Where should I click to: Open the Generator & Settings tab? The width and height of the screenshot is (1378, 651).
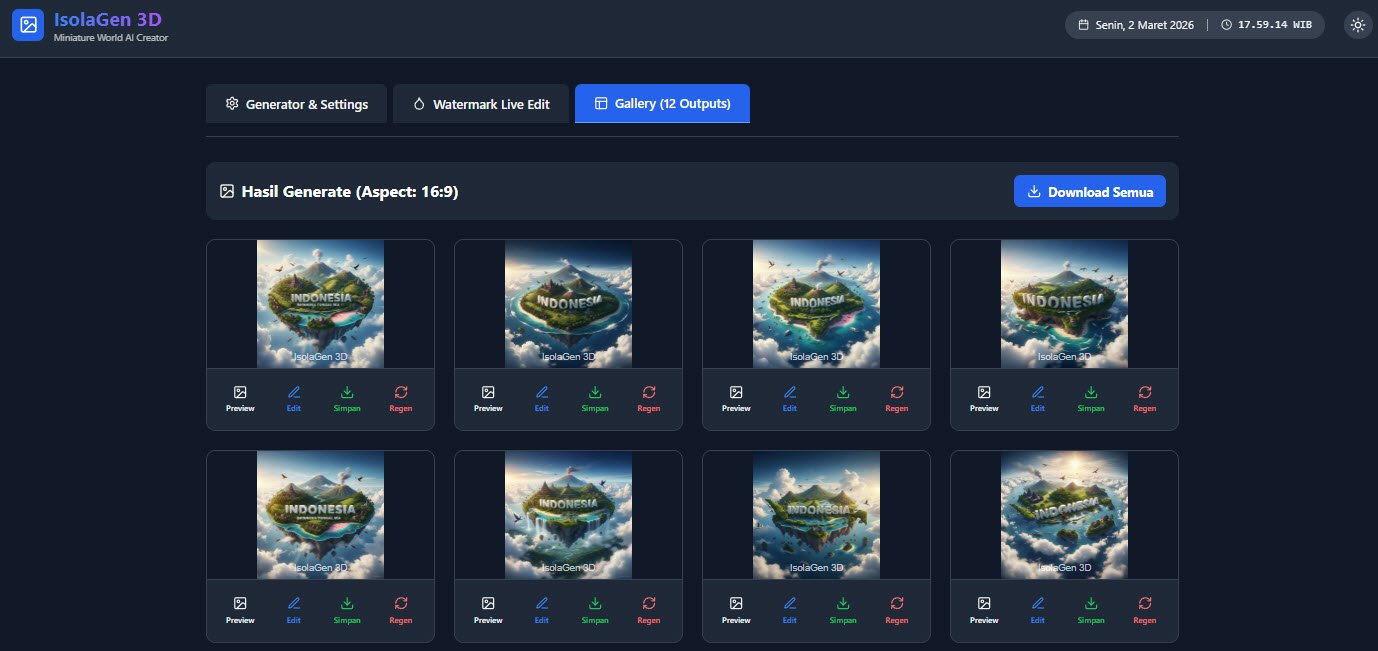point(296,104)
